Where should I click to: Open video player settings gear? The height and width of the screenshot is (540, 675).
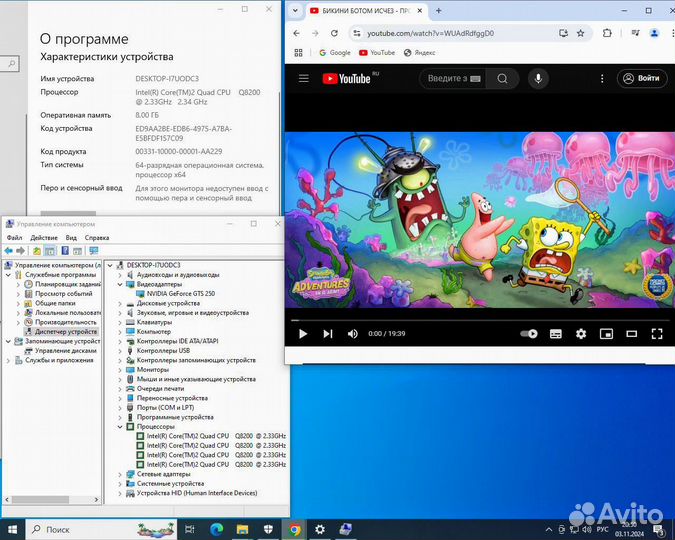click(x=581, y=334)
